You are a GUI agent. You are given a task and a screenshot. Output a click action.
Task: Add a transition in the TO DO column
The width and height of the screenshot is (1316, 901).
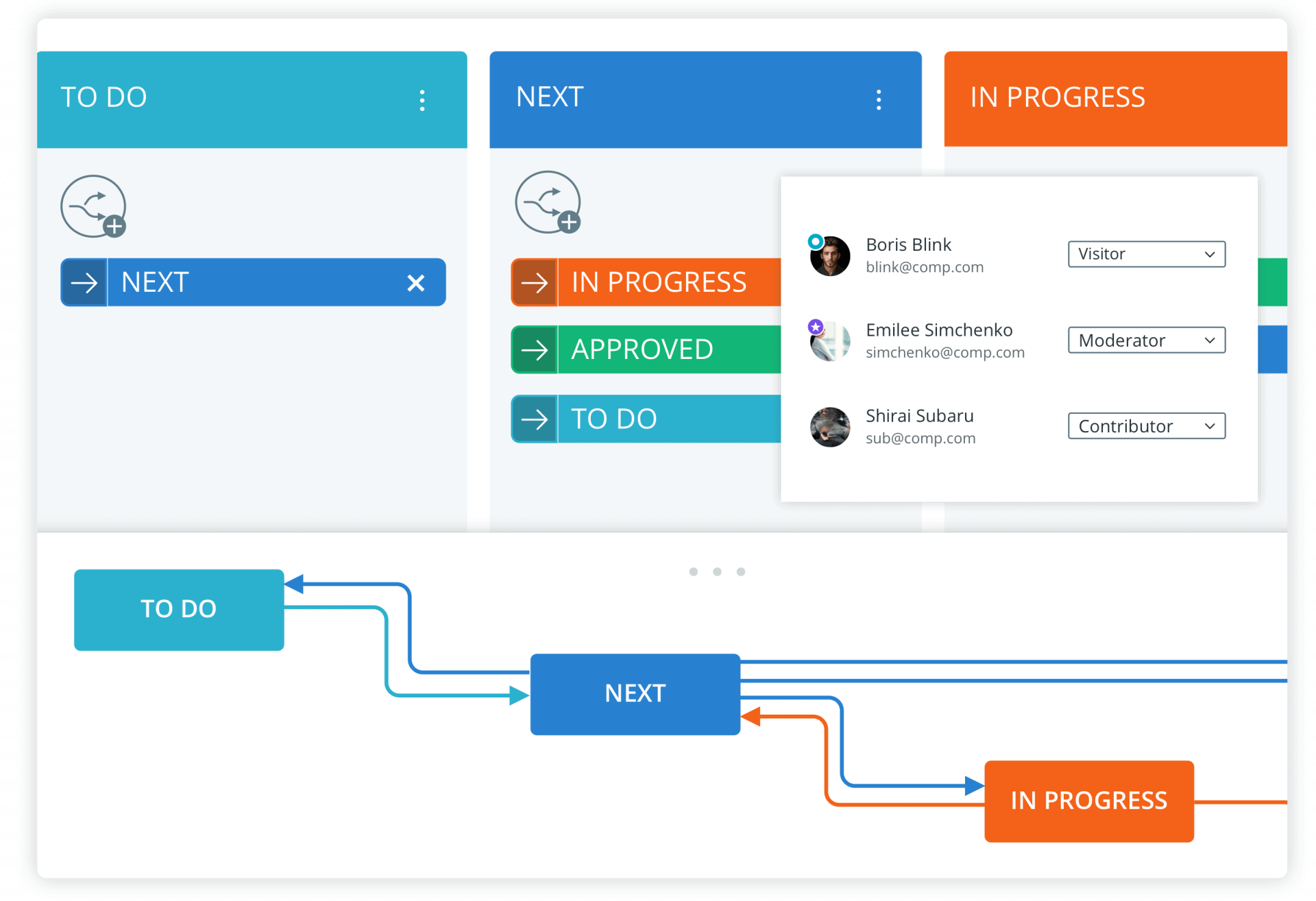click(94, 206)
